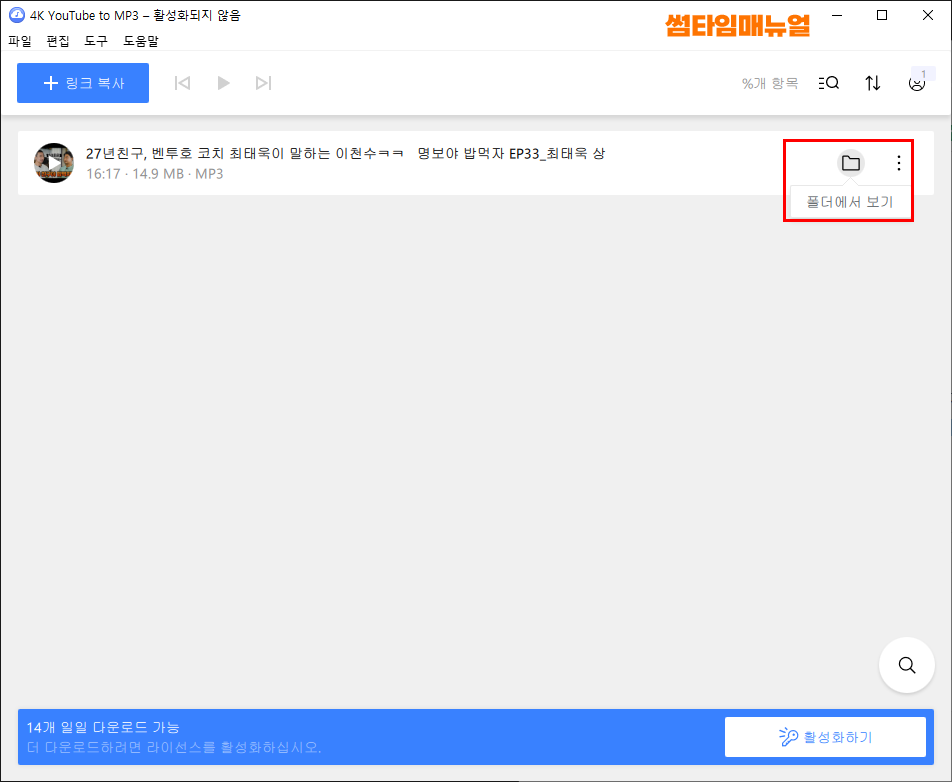Close the application window

point(928,15)
